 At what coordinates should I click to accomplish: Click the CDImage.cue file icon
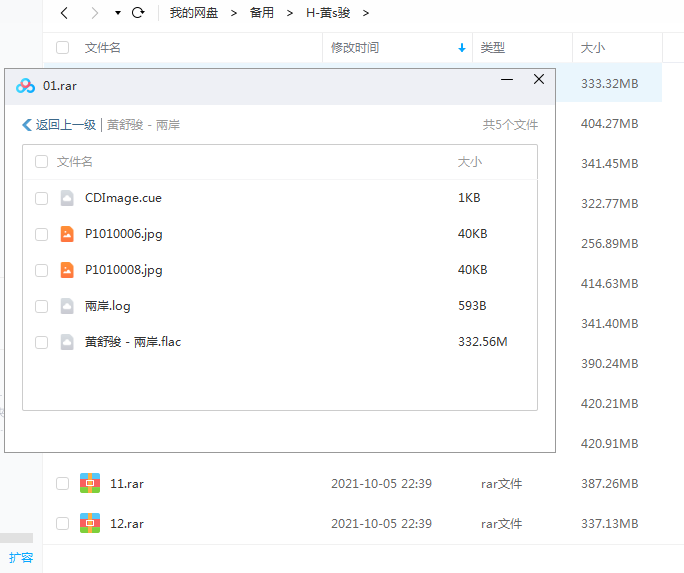click(x=67, y=198)
